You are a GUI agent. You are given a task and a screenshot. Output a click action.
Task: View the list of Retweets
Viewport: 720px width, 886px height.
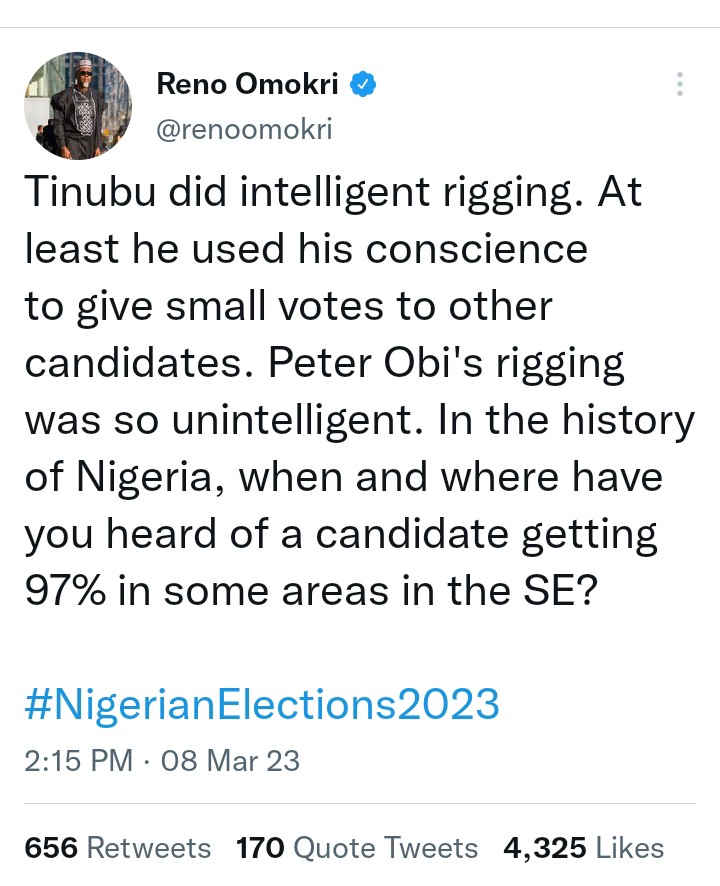coord(149,848)
